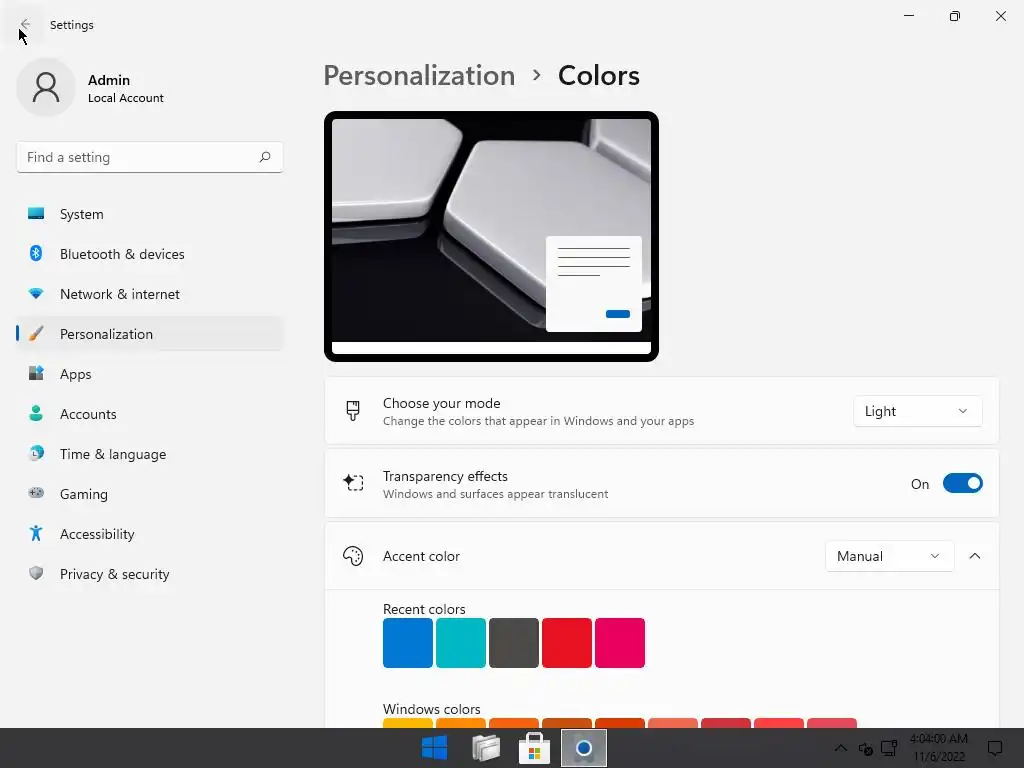Viewport: 1024px width, 768px height.
Task: Click the Windows colors heading
Action: 432,709
